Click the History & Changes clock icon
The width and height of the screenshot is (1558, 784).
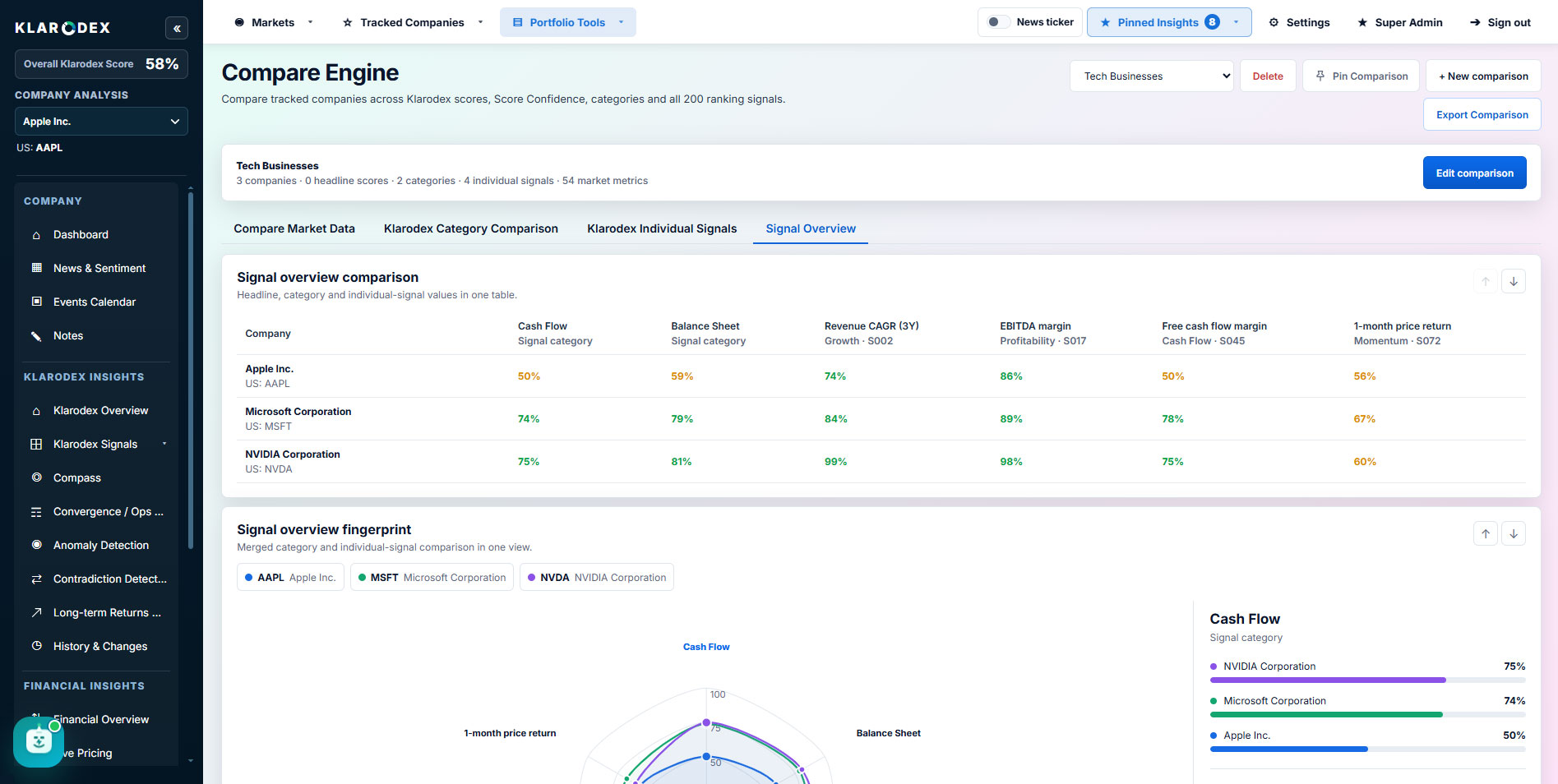(36, 646)
